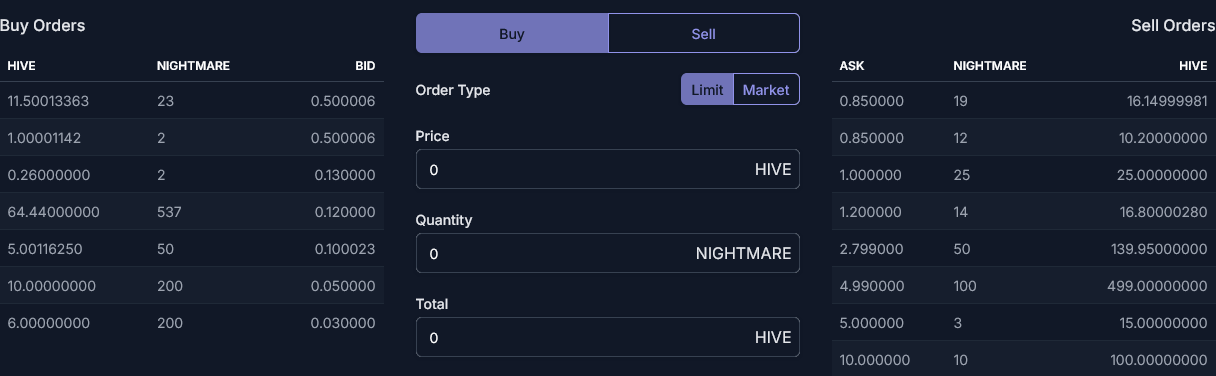
Task: Select the buy order for 537 NIGHTMARE
Action: pyautogui.click(x=192, y=212)
